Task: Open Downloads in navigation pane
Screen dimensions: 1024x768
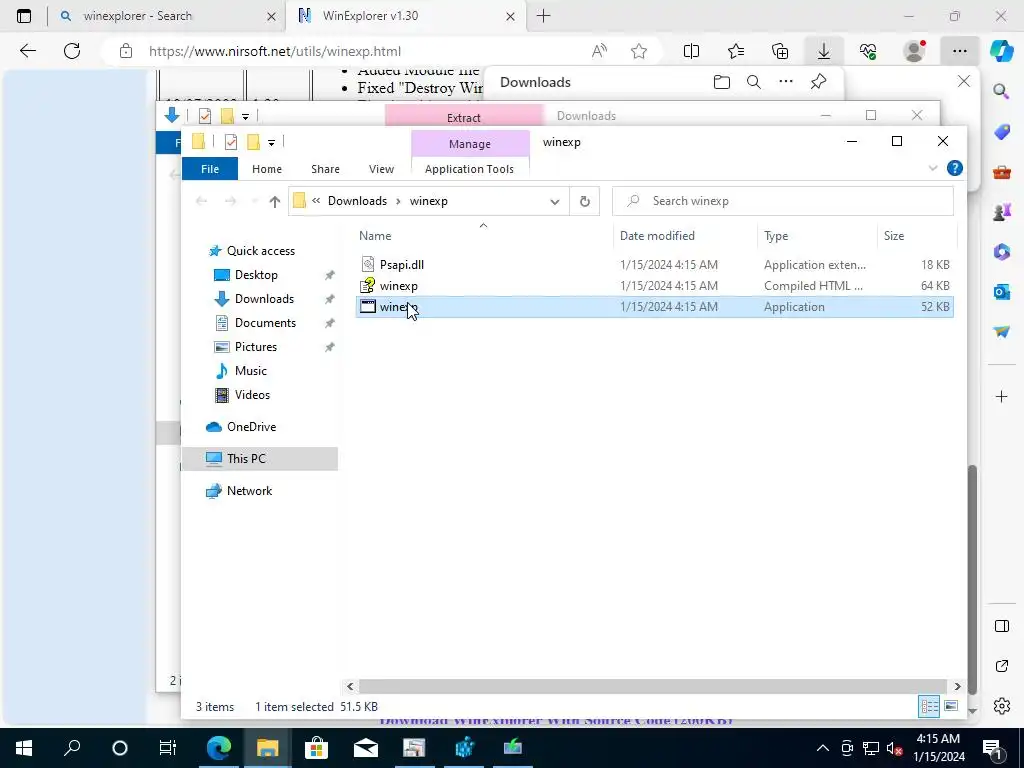Action: (x=264, y=299)
